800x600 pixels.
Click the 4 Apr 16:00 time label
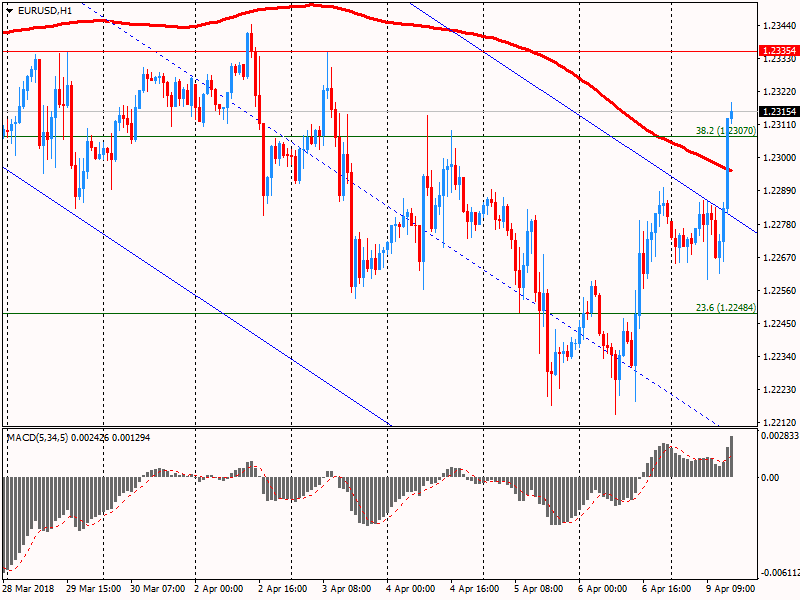pos(474,589)
